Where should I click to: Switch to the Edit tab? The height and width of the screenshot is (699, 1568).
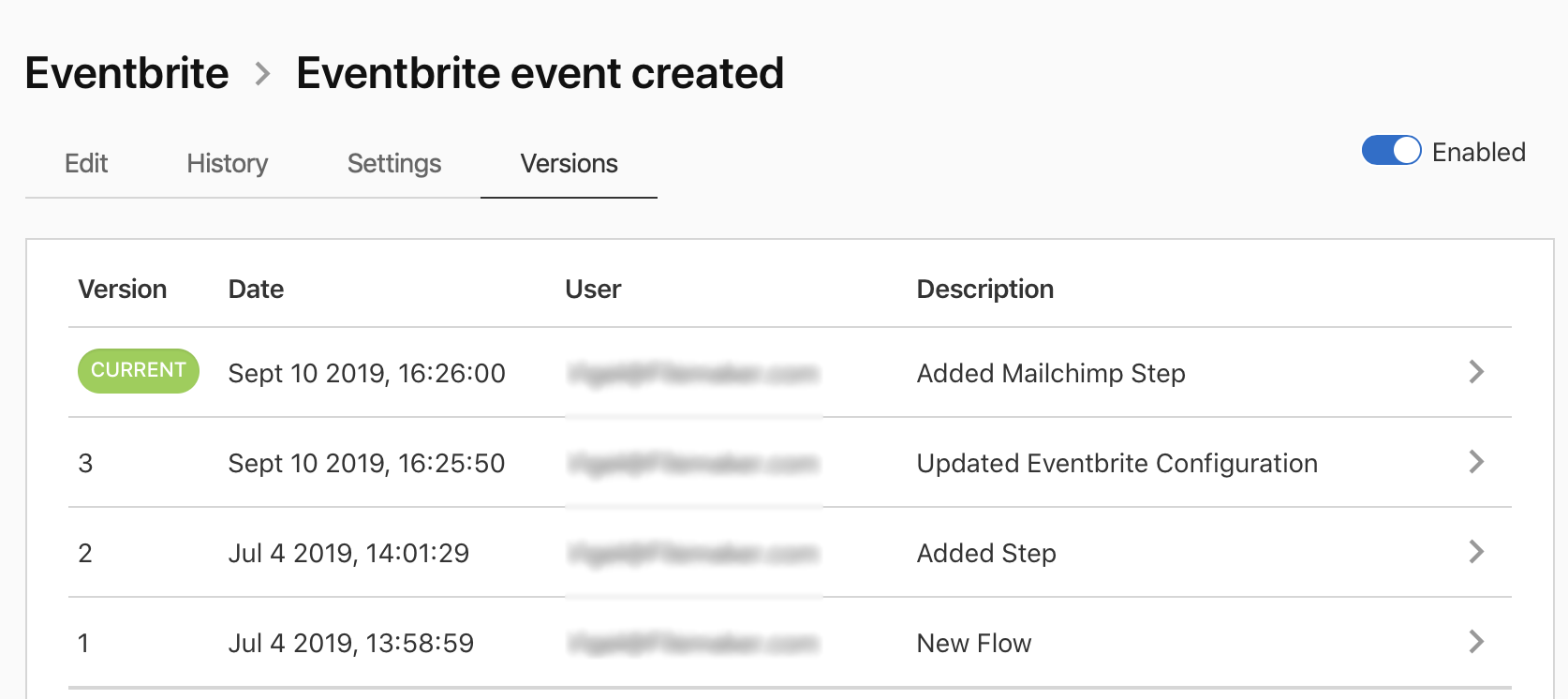(x=85, y=163)
